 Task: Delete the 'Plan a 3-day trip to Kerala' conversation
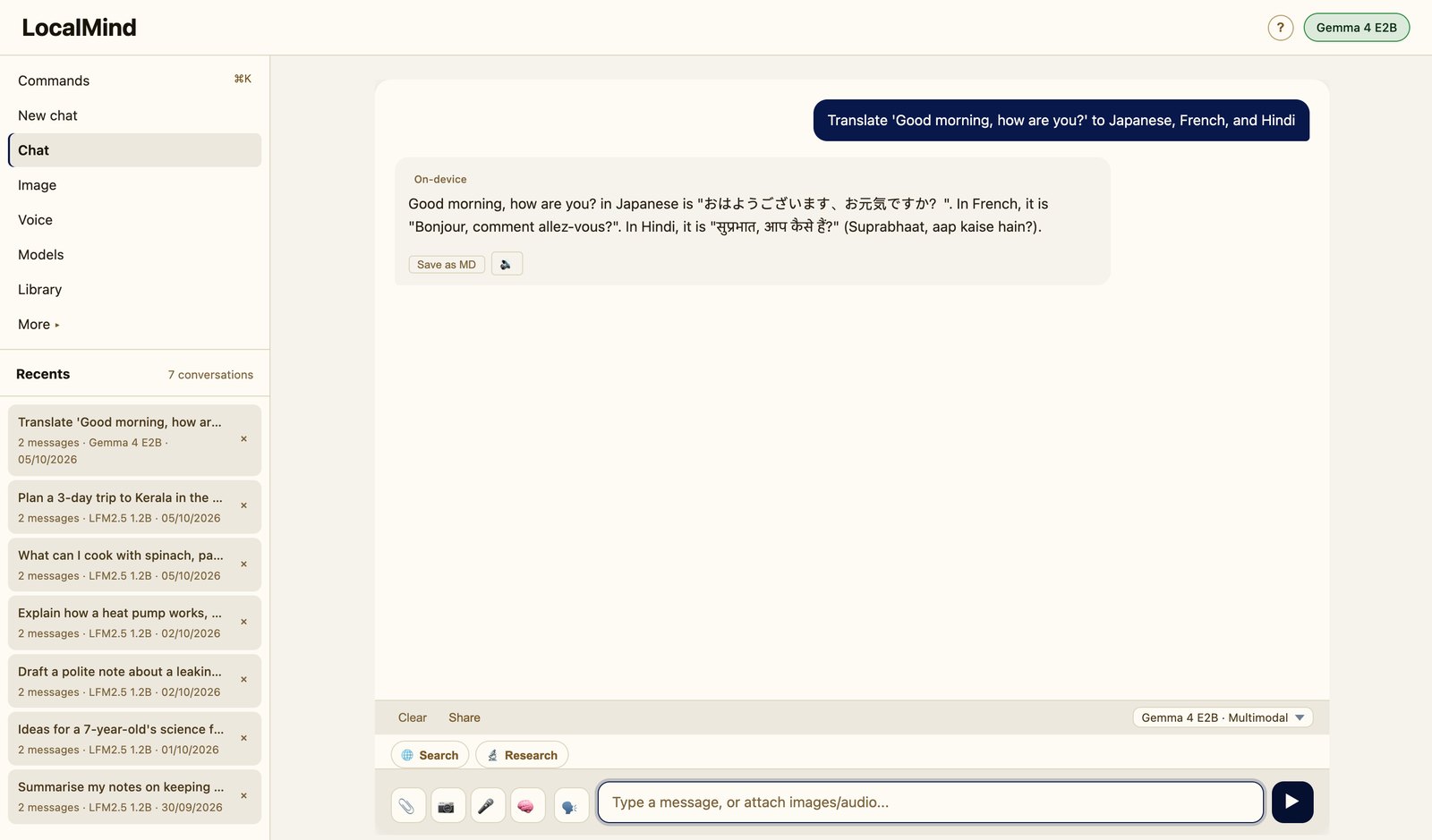[243, 505]
